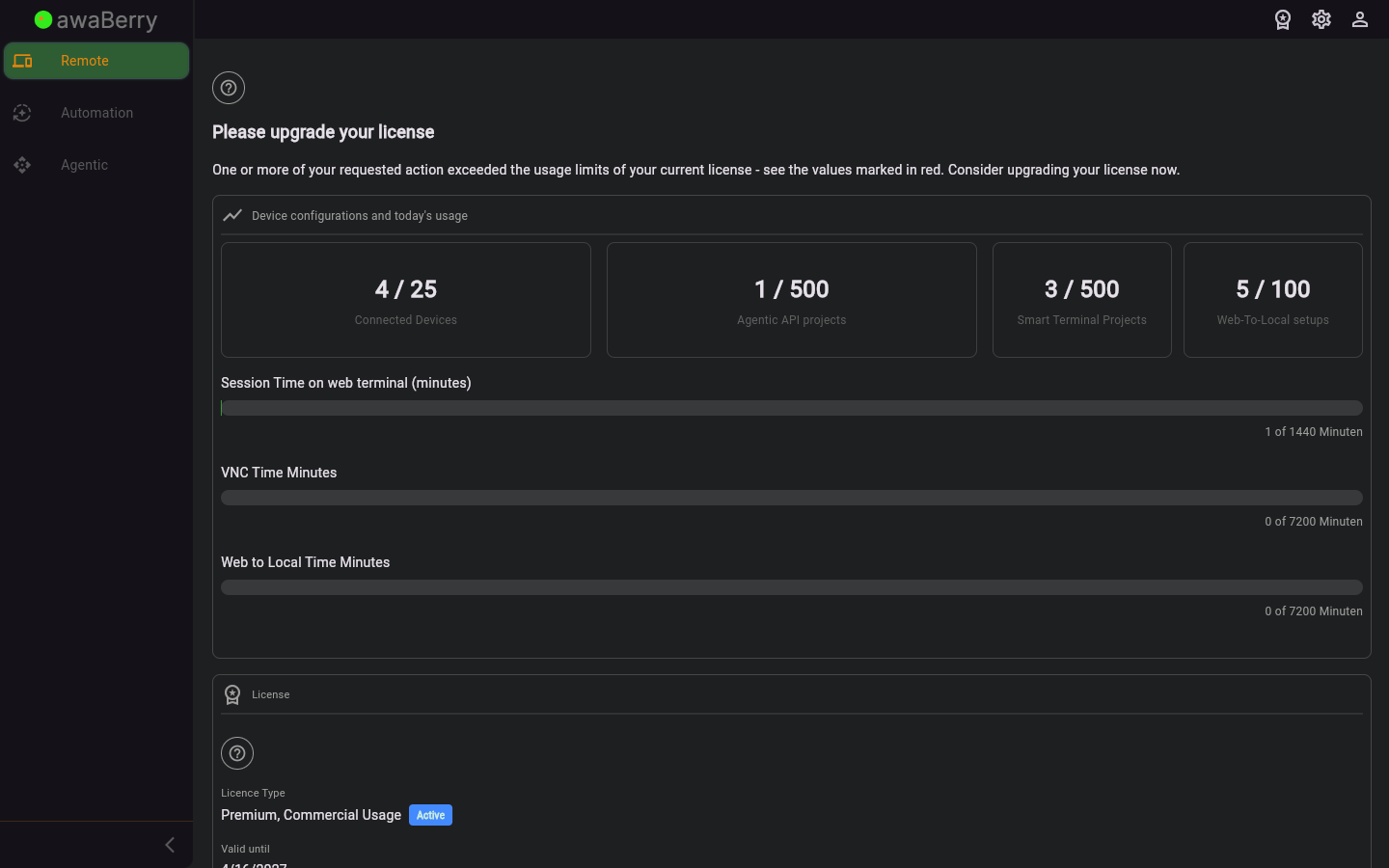Click 'Web to Local Time Minutes' label
Screen dimensions: 1389x868
pos(305,562)
